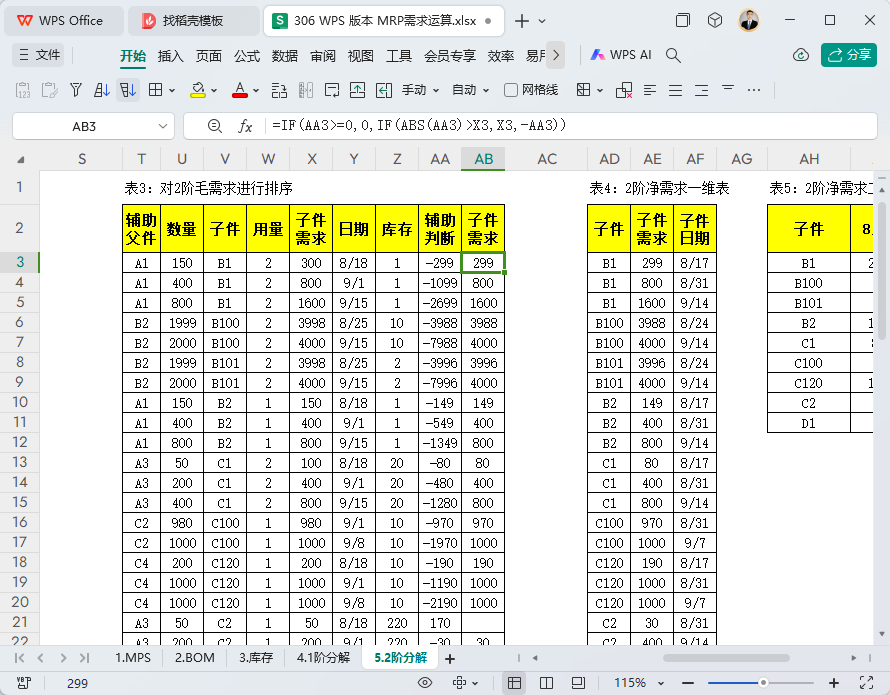890x695 pixels.
Task: Click in the formula bar text
Action: coord(419,125)
